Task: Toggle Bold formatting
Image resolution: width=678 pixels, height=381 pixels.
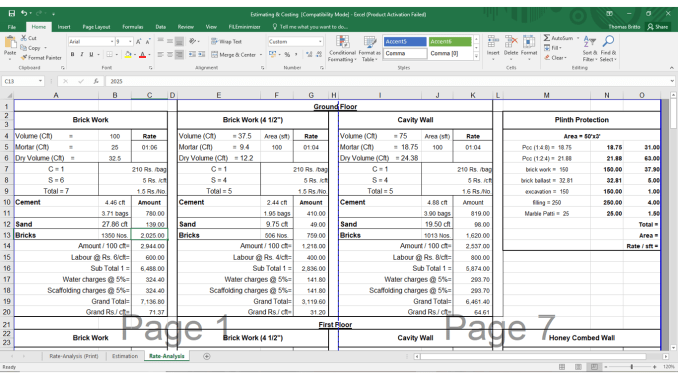Action: pyautogui.click(x=72, y=54)
